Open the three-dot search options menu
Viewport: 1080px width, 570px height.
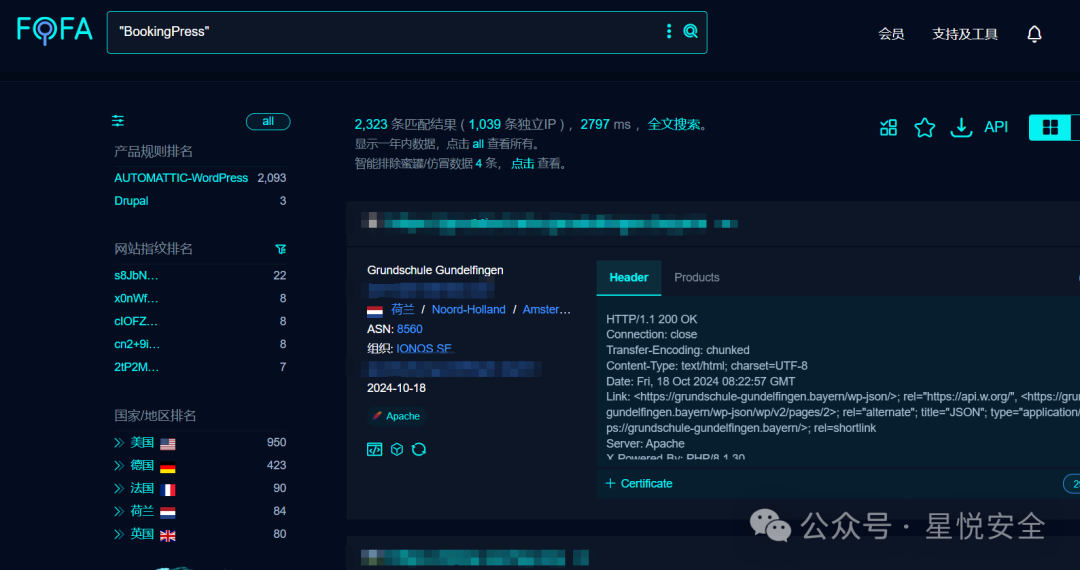[668, 31]
